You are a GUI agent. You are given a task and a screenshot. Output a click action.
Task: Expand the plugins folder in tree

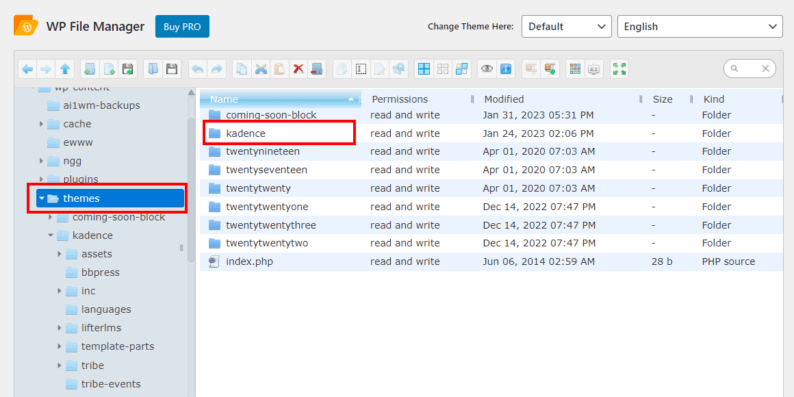pyautogui.click(x=41, y=179)
